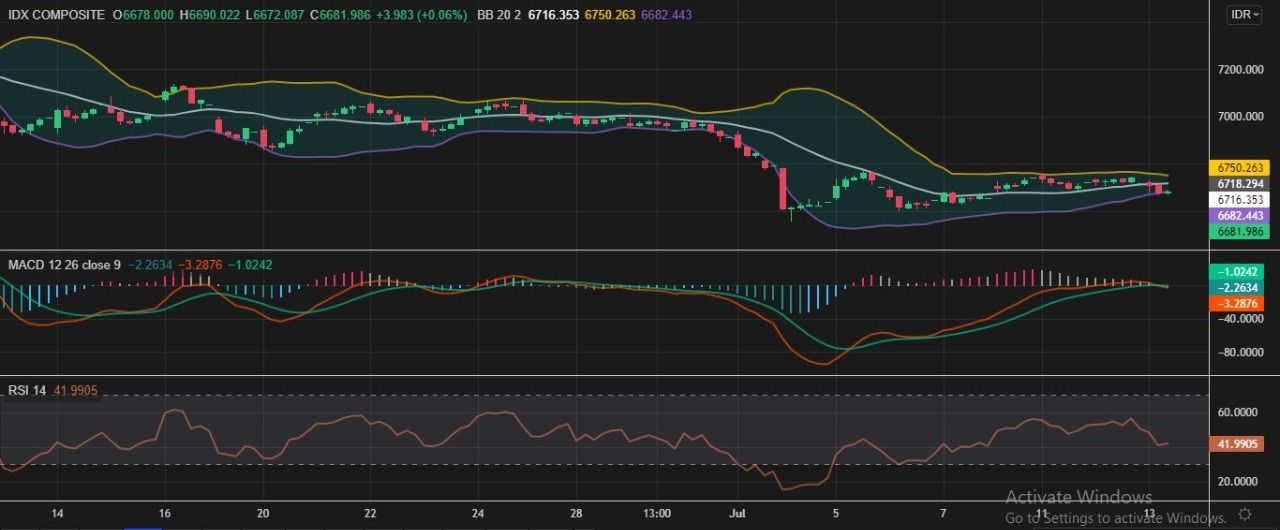Click the 41.9905 RSI axis tag
This screenshot has width=1280, height=530.
pos(1239,444)
